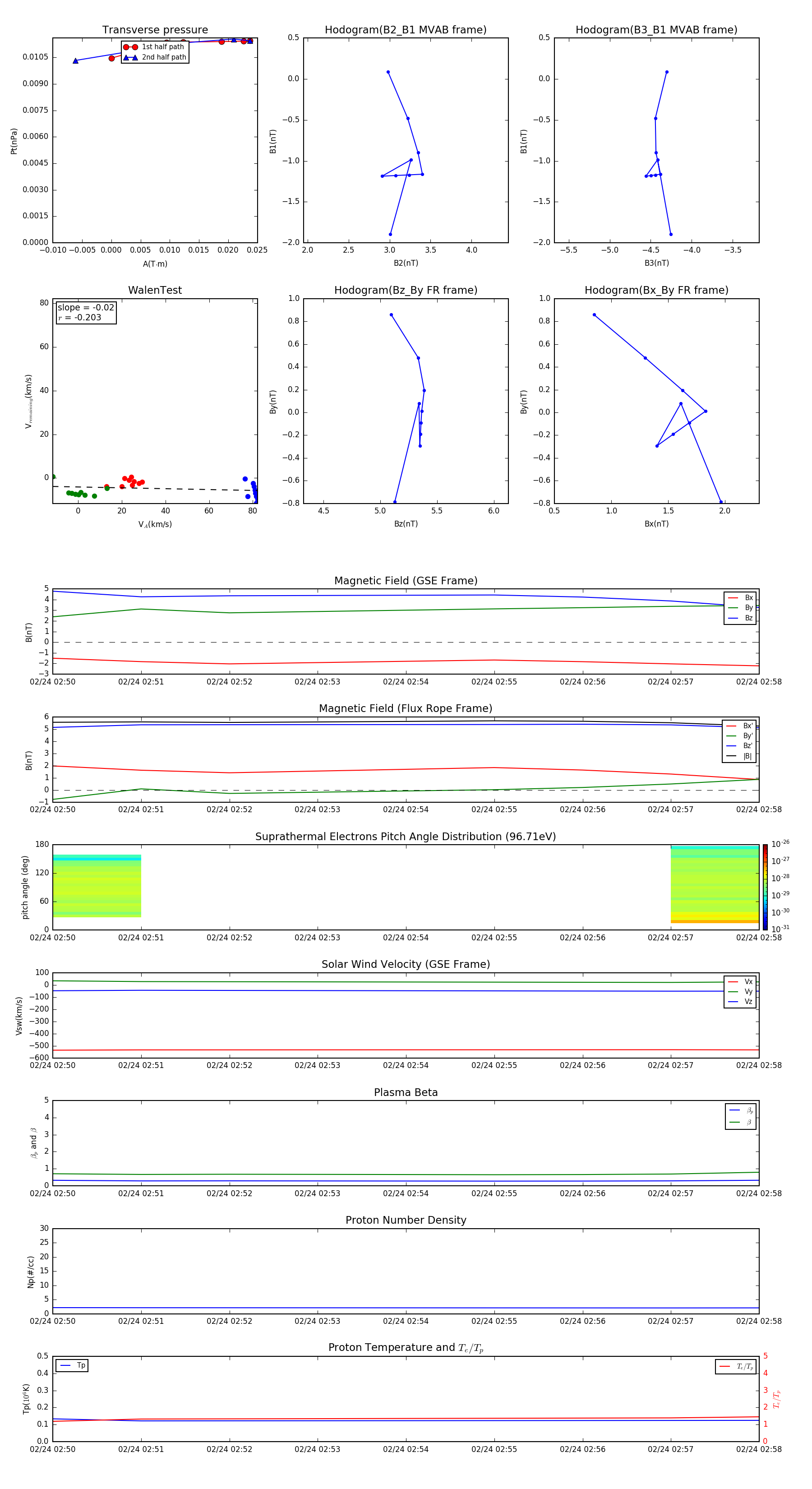Select the βp entry in Plasma Beta legend

click(741, 1110)
